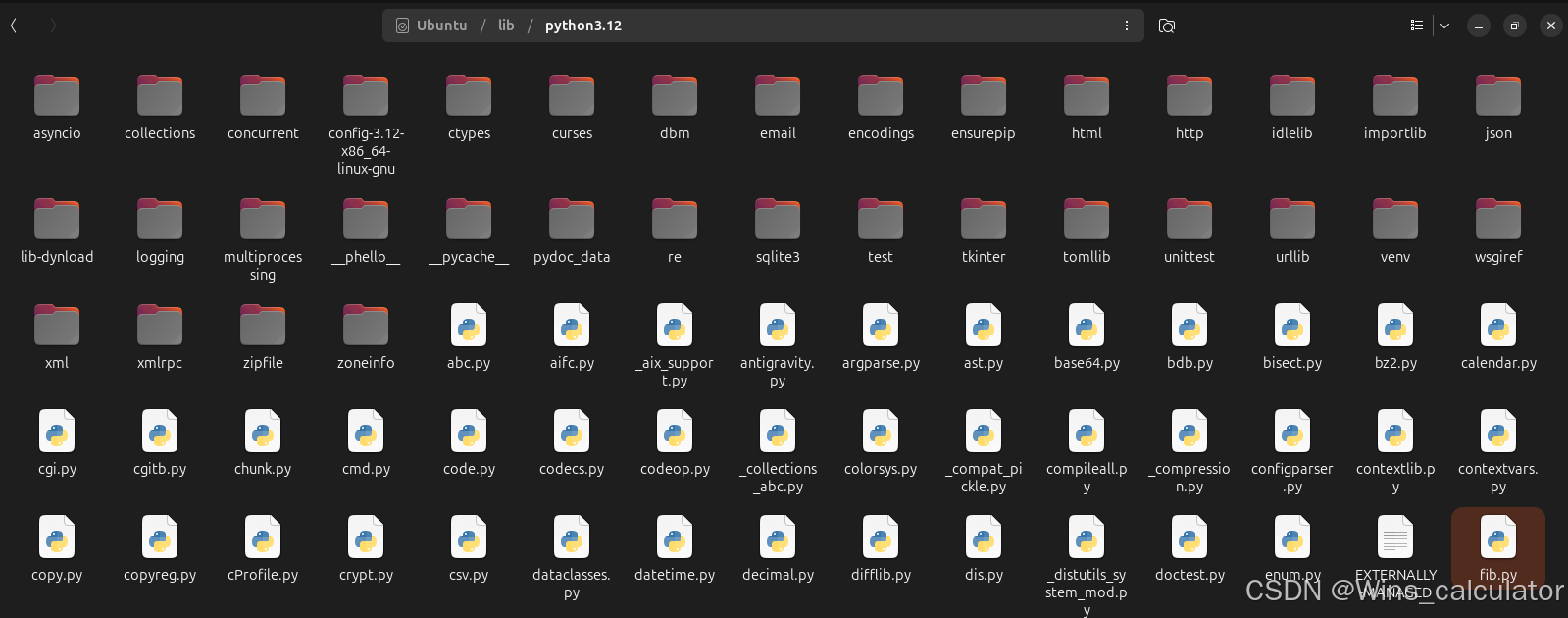Click the Ubuntu path segment
The image size is (1568, 618).
point(431,26)
